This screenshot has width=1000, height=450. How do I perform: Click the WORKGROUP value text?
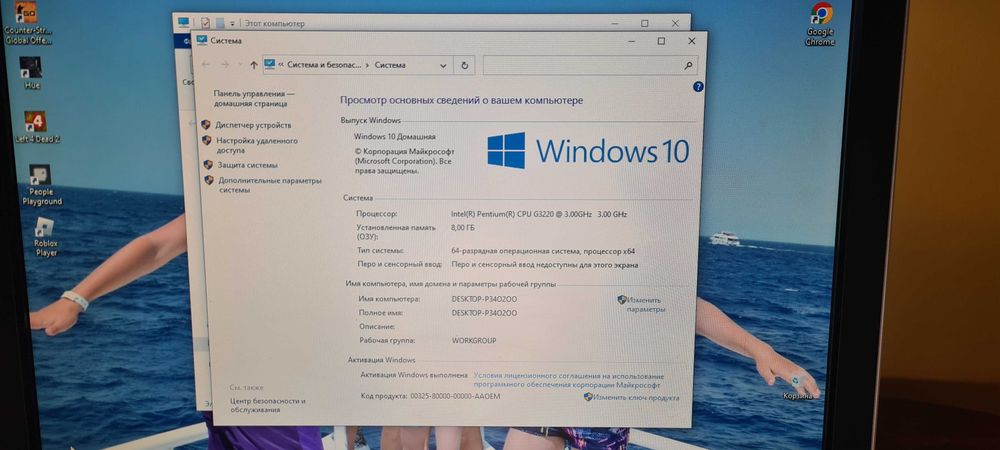click(x=473, y=341)
